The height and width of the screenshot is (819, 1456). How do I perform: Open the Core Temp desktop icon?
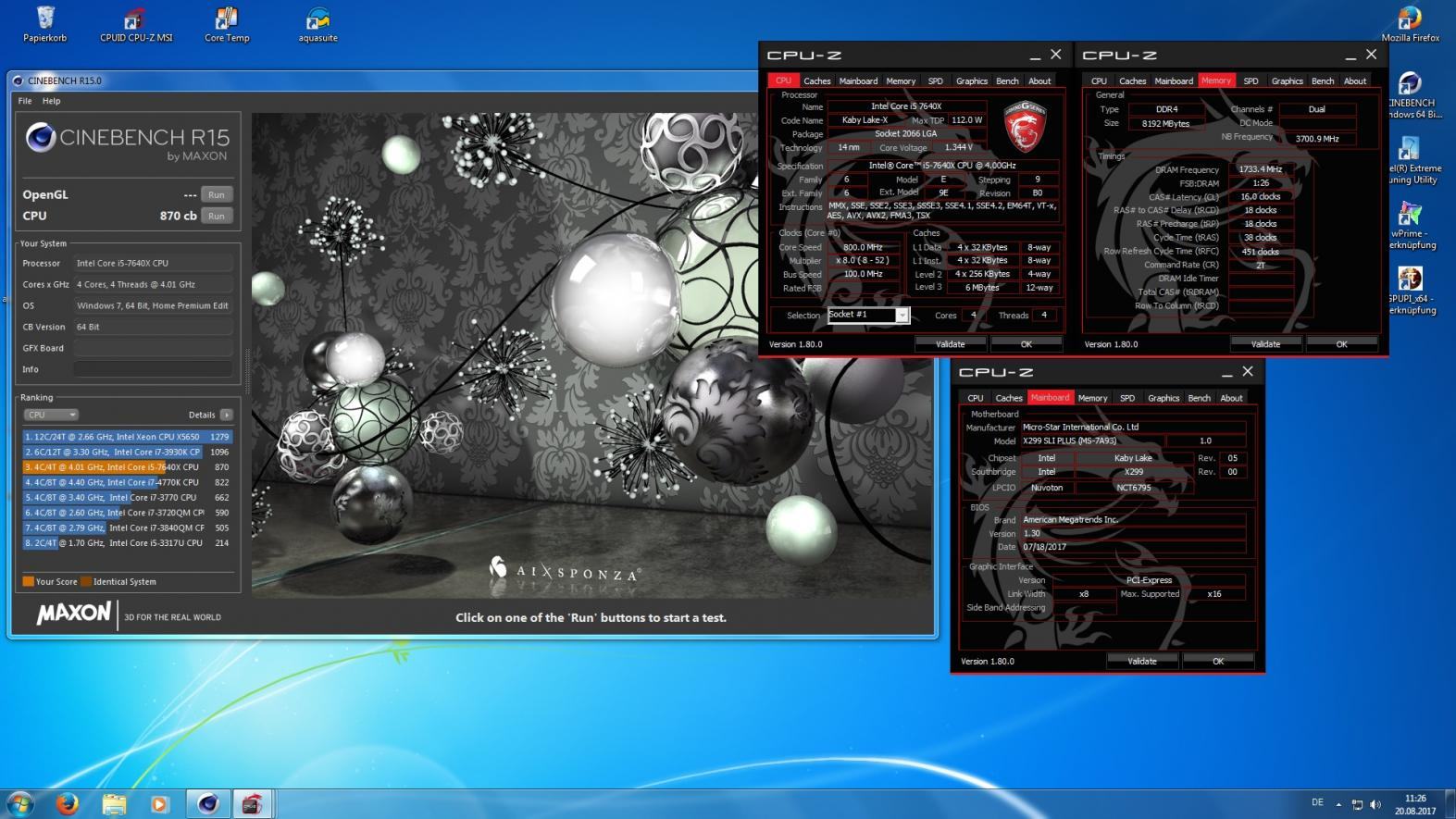click(x=227, y=24)
